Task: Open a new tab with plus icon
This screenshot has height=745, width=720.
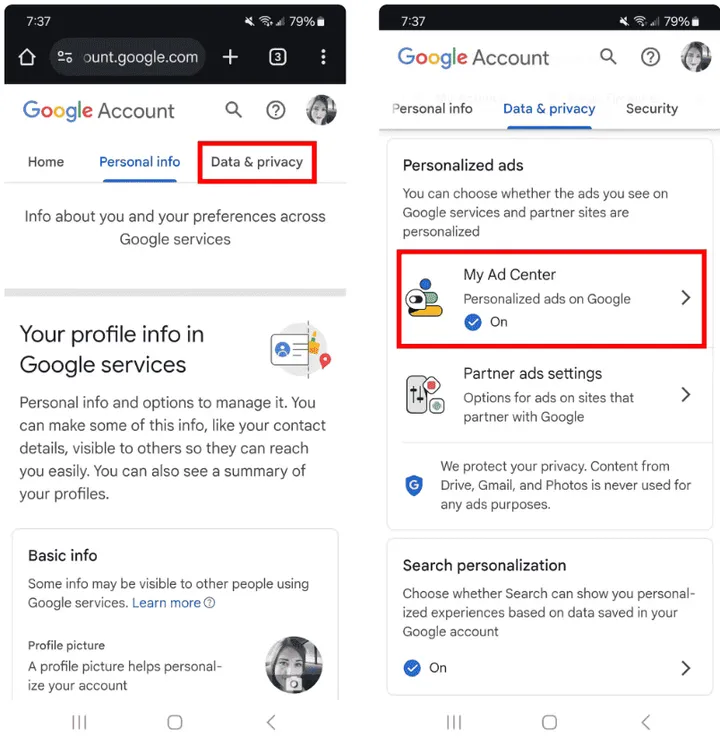Action: pyautogui.click(x=230, y=57)
